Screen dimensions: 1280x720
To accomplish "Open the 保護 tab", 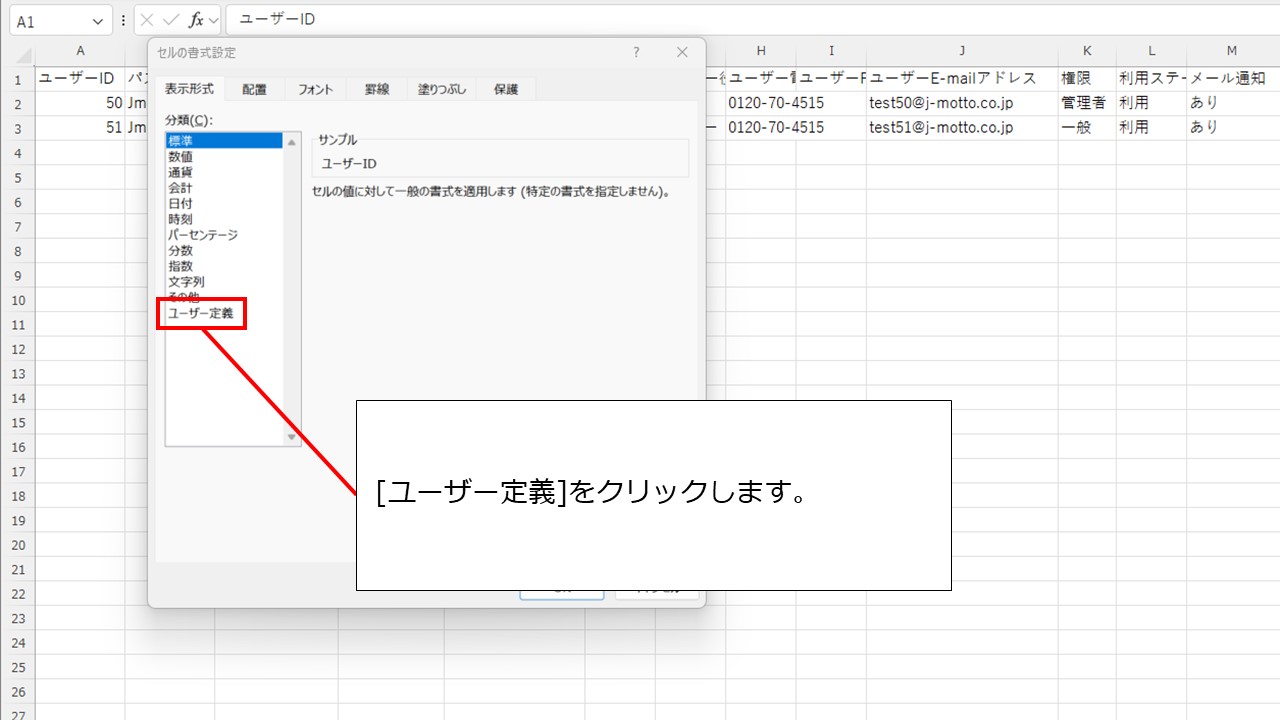I will point(506,90).
